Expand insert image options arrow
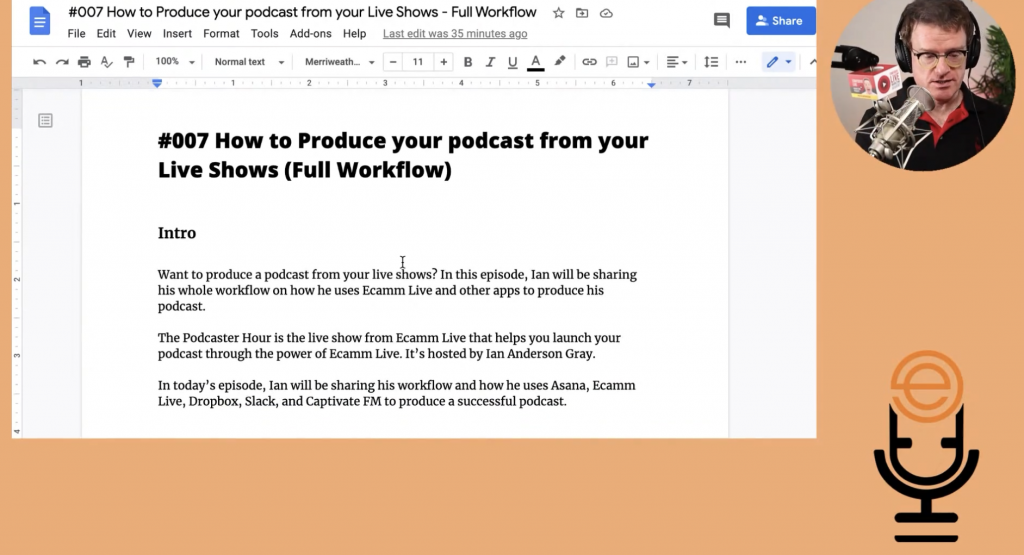 click(x=647, y=63)
